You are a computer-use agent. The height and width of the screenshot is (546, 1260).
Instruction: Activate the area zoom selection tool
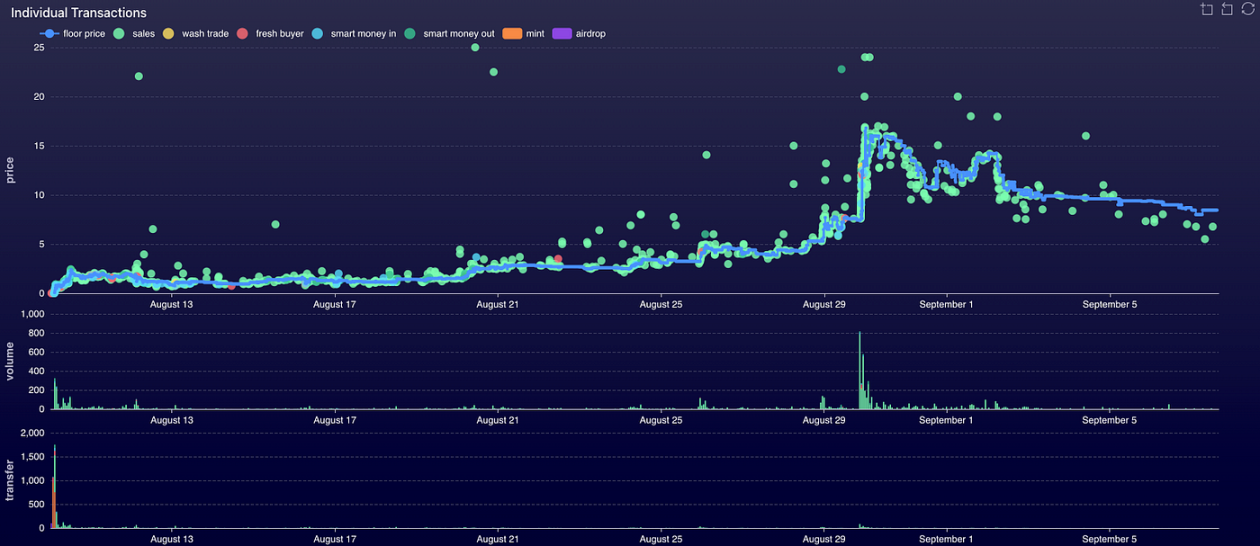pyautogui.click(x=1207, y=9)
